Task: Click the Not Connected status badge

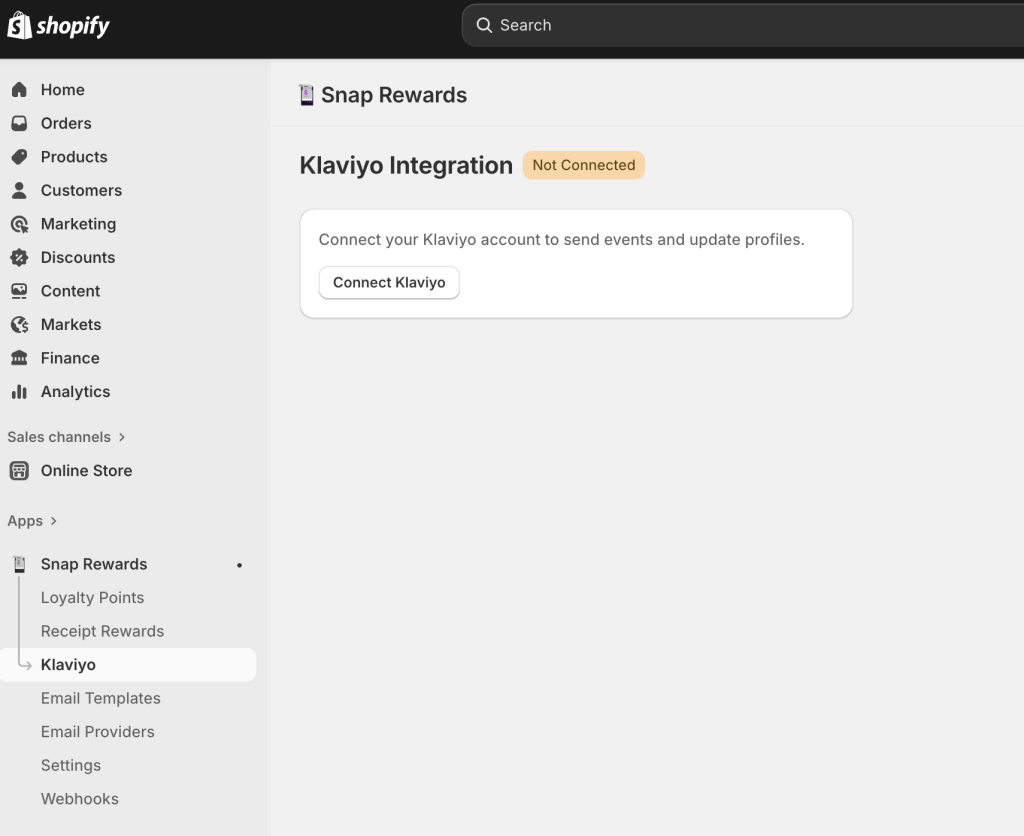Action: click(583, 165)
